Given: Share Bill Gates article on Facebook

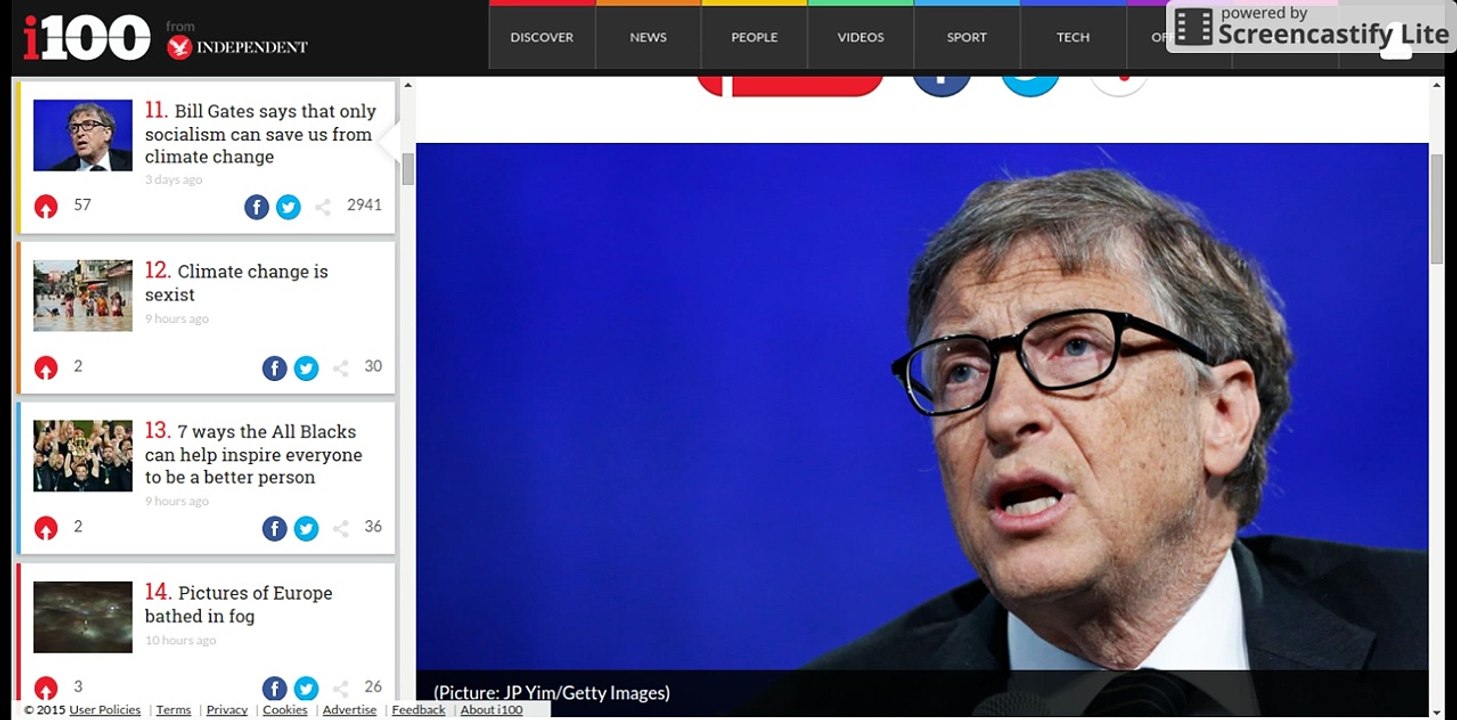Looking at the screenshot, I should pyautogui.click(x=257, y=207).
